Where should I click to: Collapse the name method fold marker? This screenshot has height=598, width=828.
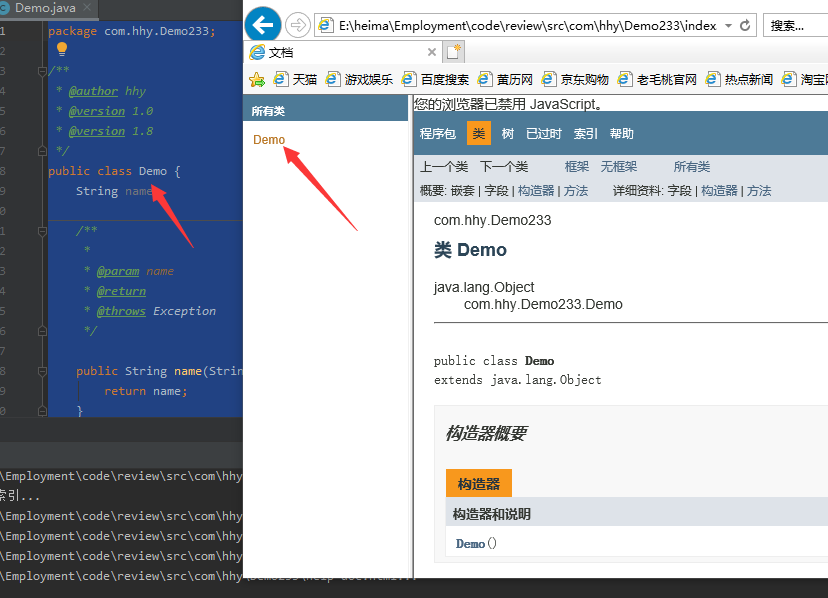click(x=42, y=371)
